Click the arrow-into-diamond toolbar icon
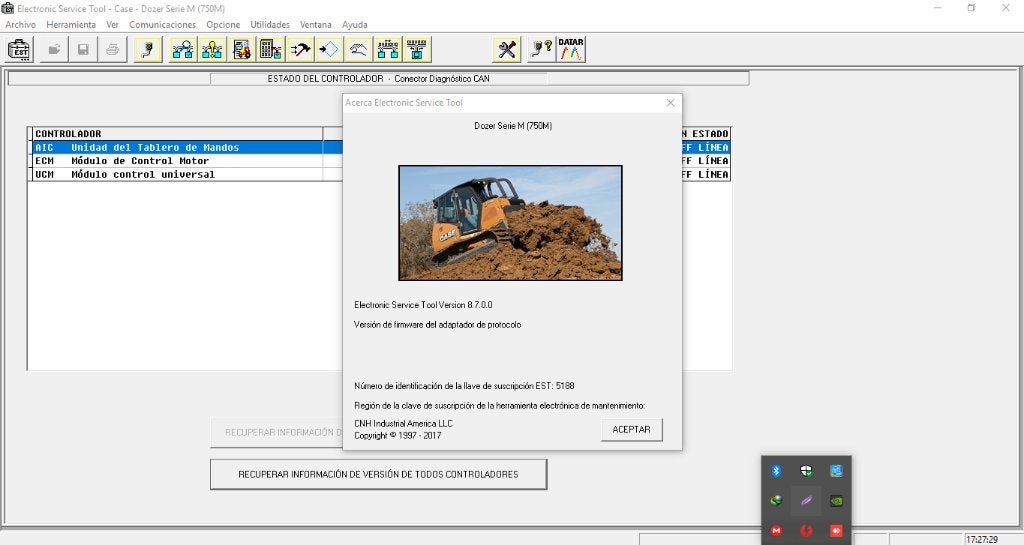The width and height of the screenshot is (1024, 545). pos(328,50)
